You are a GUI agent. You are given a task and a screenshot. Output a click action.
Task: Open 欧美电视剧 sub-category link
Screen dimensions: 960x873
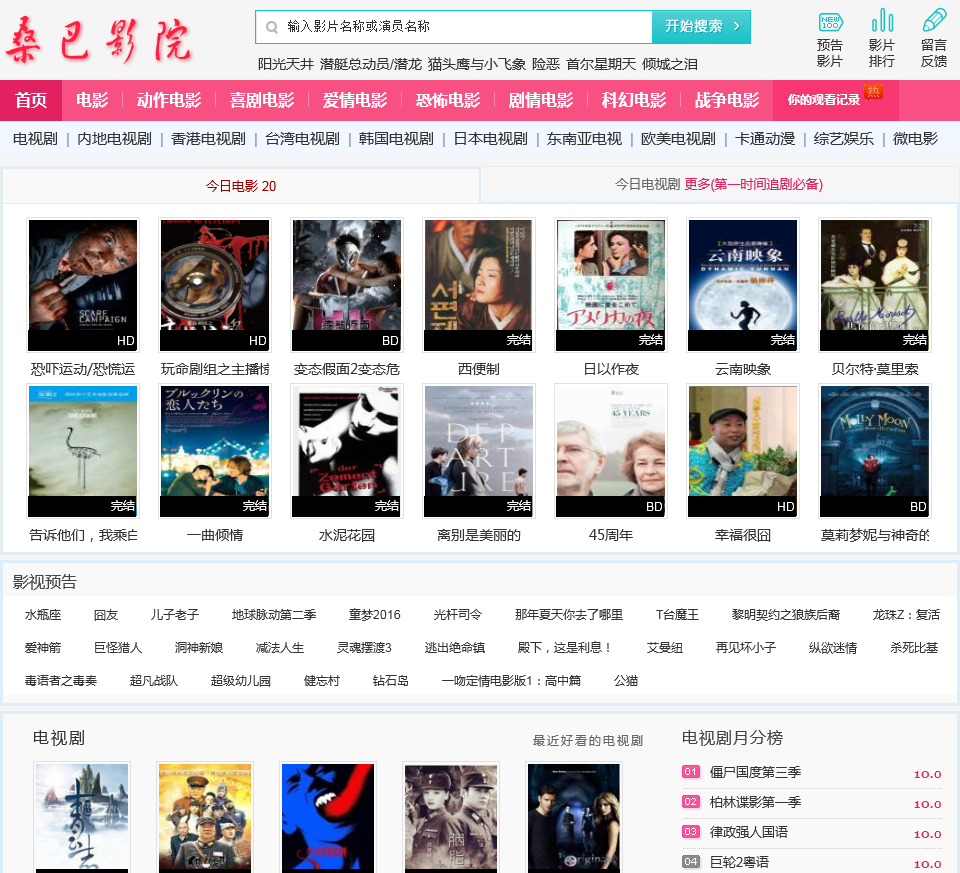coord(678,139)
